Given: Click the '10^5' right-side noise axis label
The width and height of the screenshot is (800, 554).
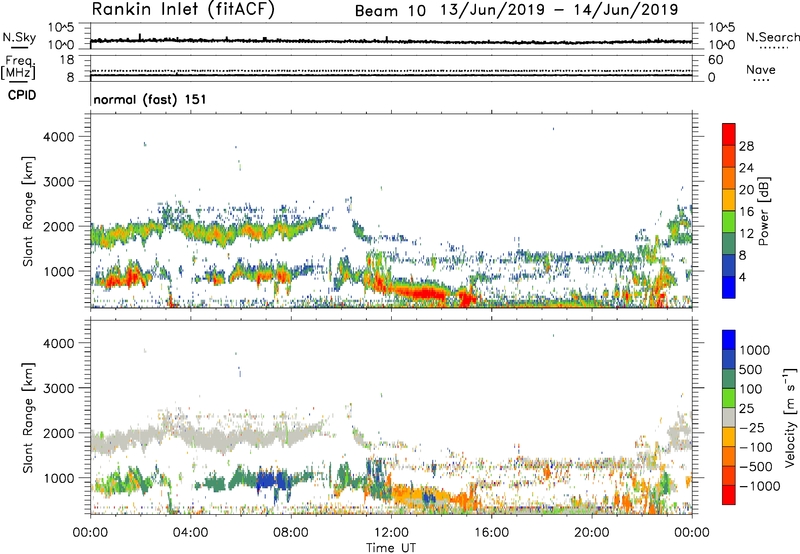Looking at the screenshot, I should pyautogui.click(x=722, y=27).
